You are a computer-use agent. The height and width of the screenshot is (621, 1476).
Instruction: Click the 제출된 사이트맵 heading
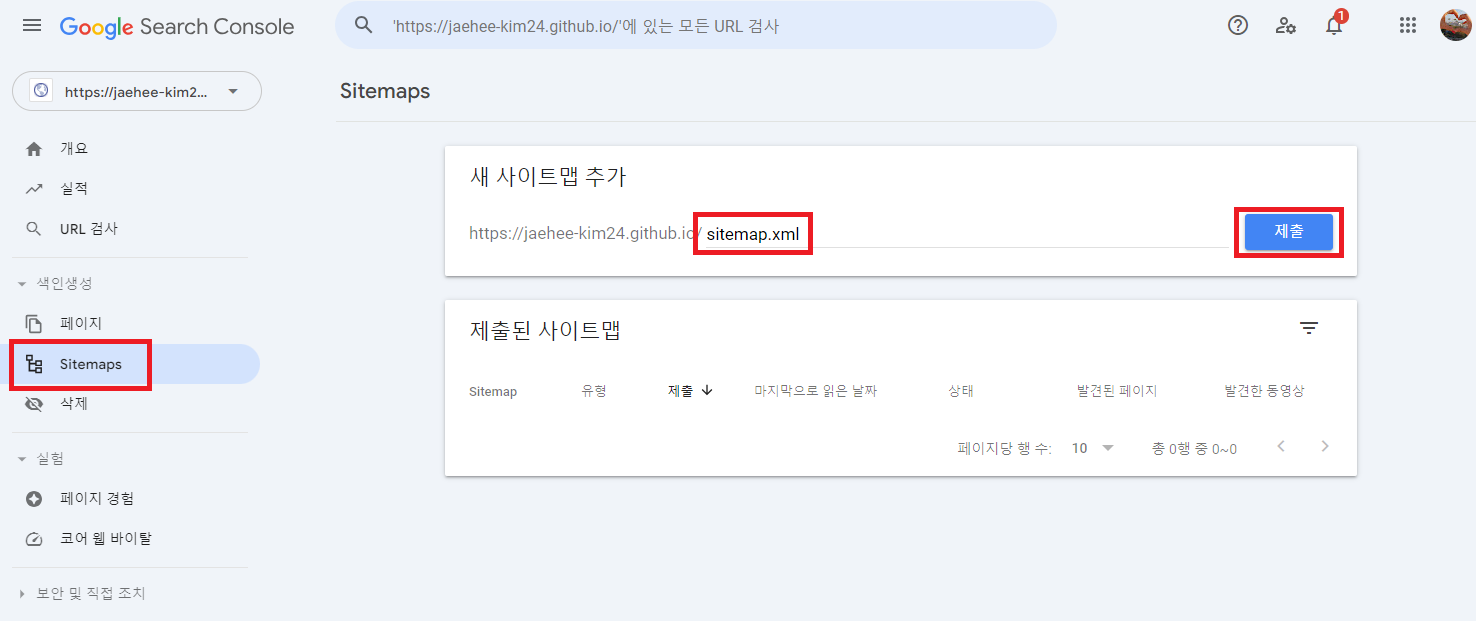[x=546, y=330]
